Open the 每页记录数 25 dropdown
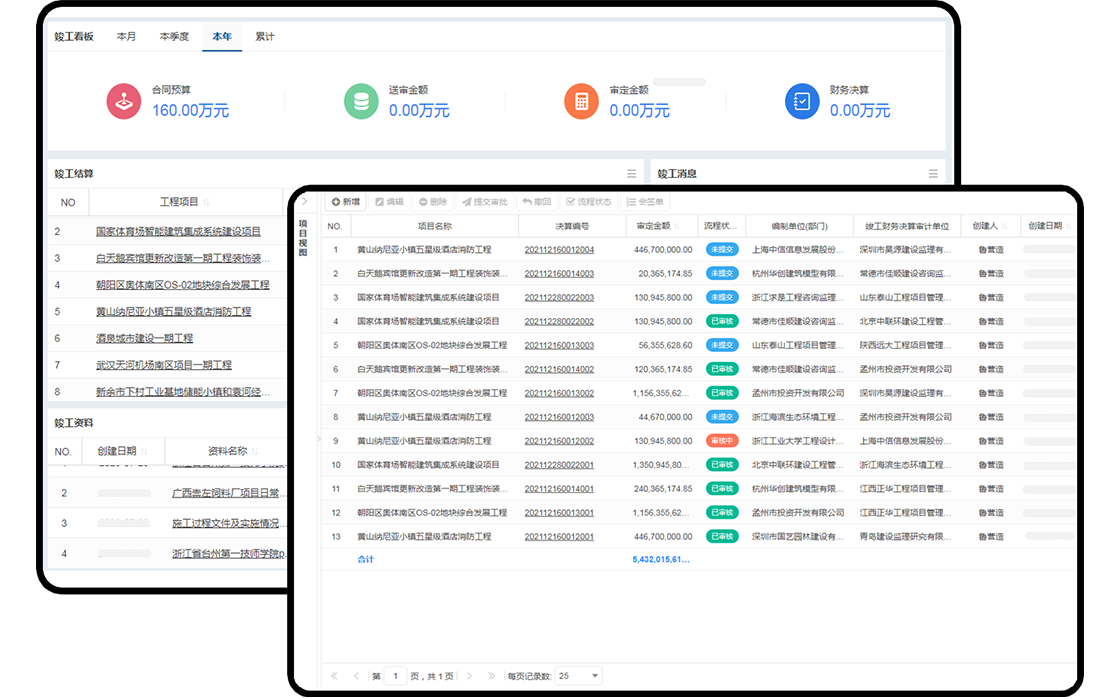 pyautogui.click(x=579, y=677)
